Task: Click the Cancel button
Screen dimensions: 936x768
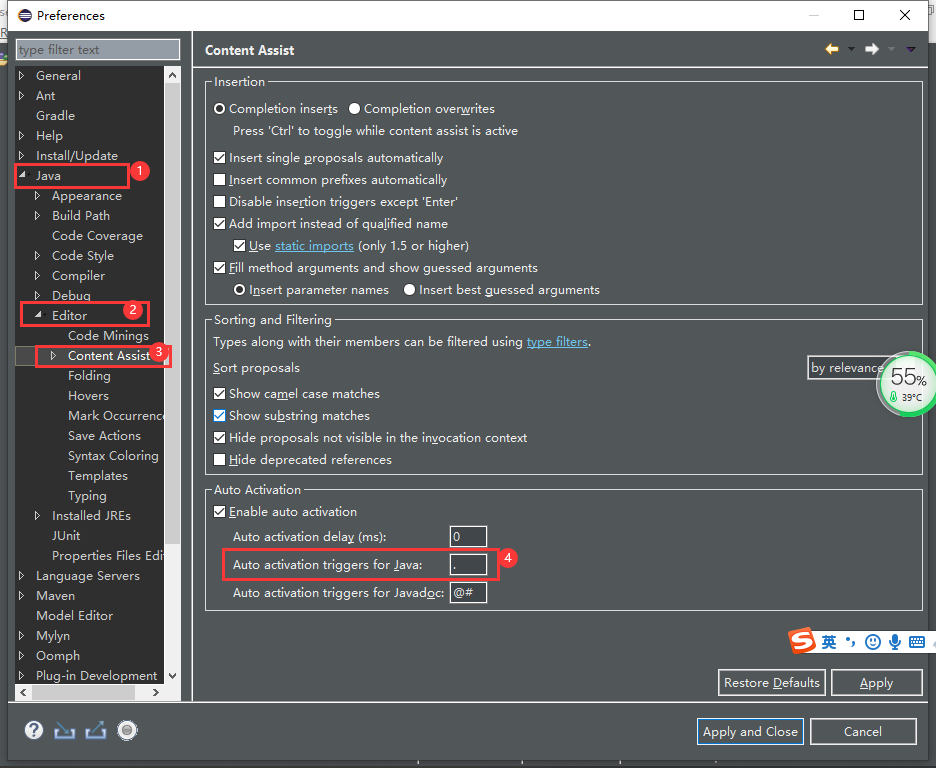Action: [x=863, y=732]
